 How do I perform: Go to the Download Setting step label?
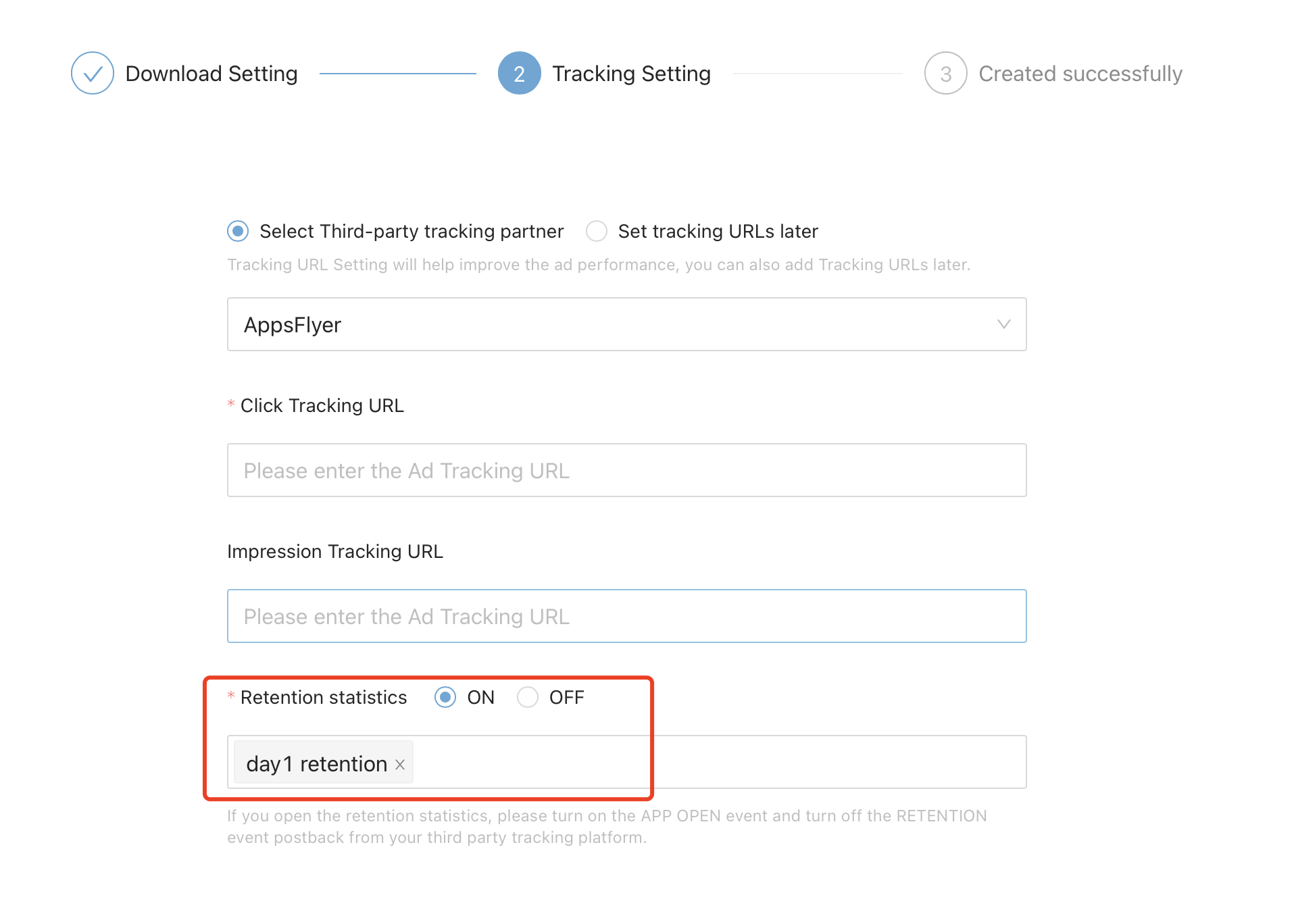[x=211, y=73]
